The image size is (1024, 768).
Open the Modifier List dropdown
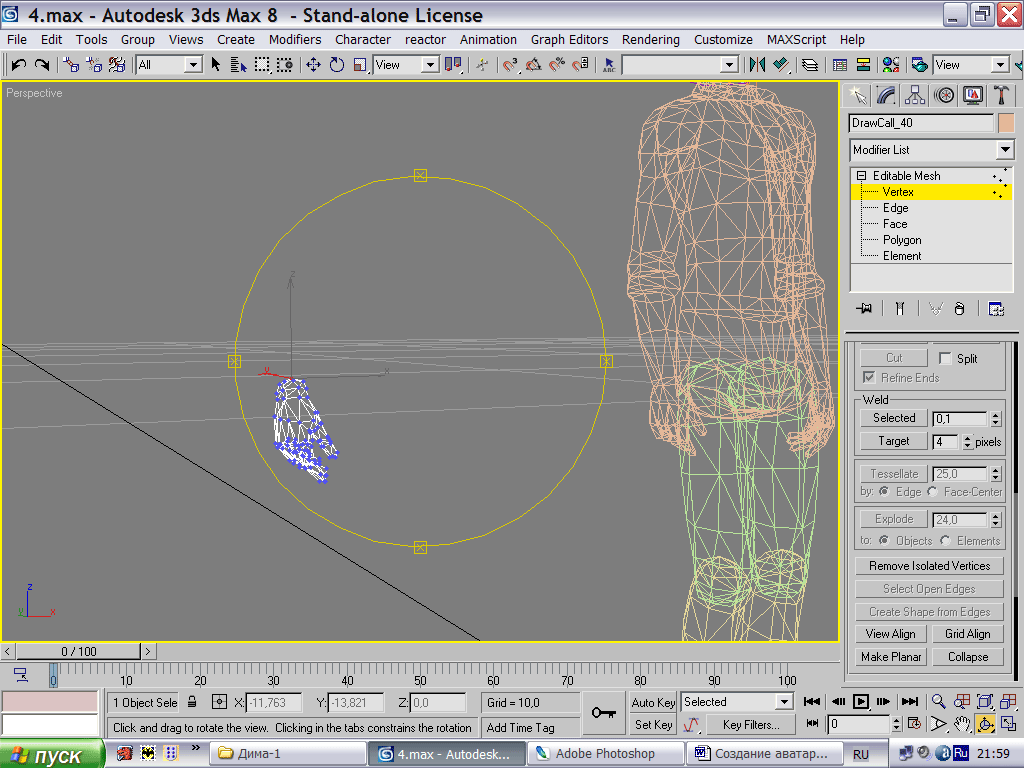[x=1005, y=150]
